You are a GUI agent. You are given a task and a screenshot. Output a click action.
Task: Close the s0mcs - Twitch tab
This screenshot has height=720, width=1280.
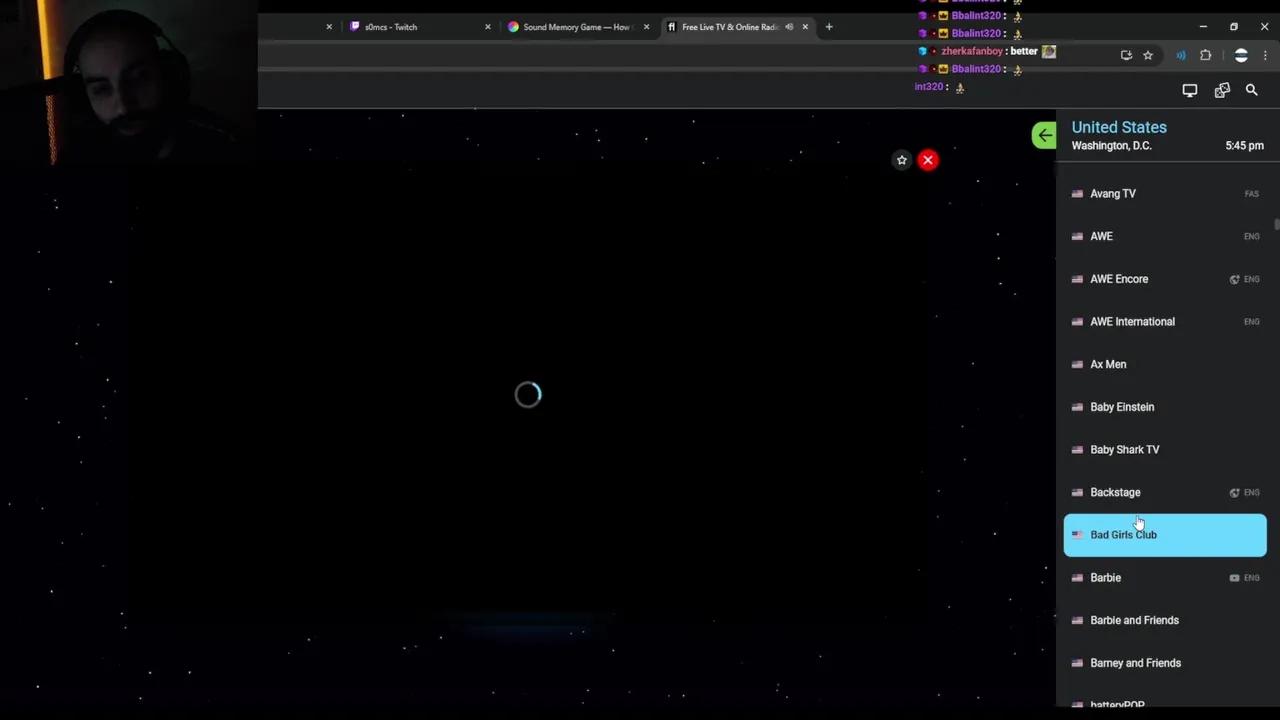pos(488,27)
